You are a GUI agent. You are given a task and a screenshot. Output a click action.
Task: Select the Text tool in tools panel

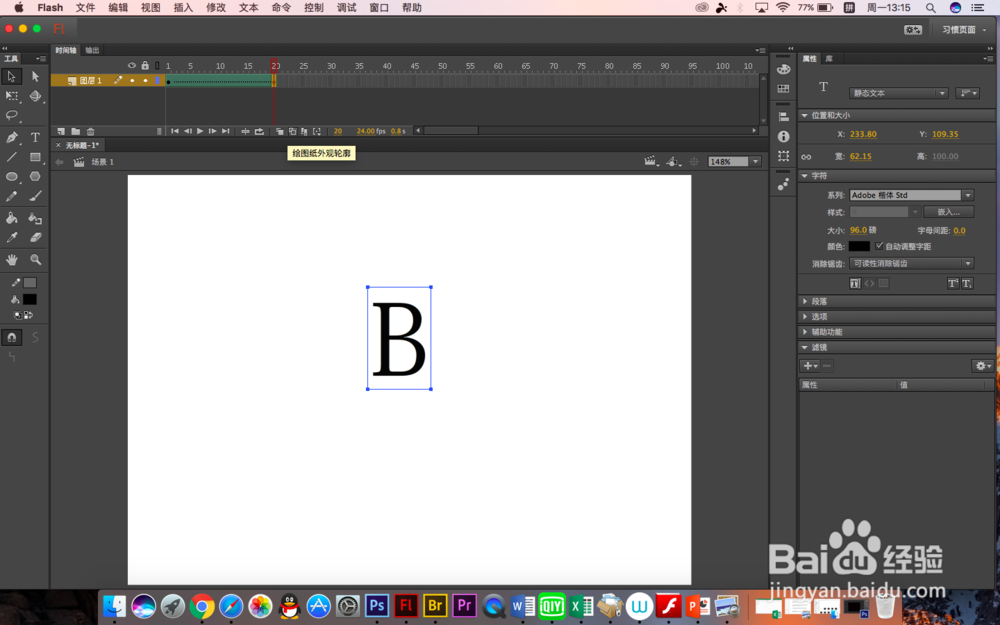pyautogui.click(x=35, y=137)
